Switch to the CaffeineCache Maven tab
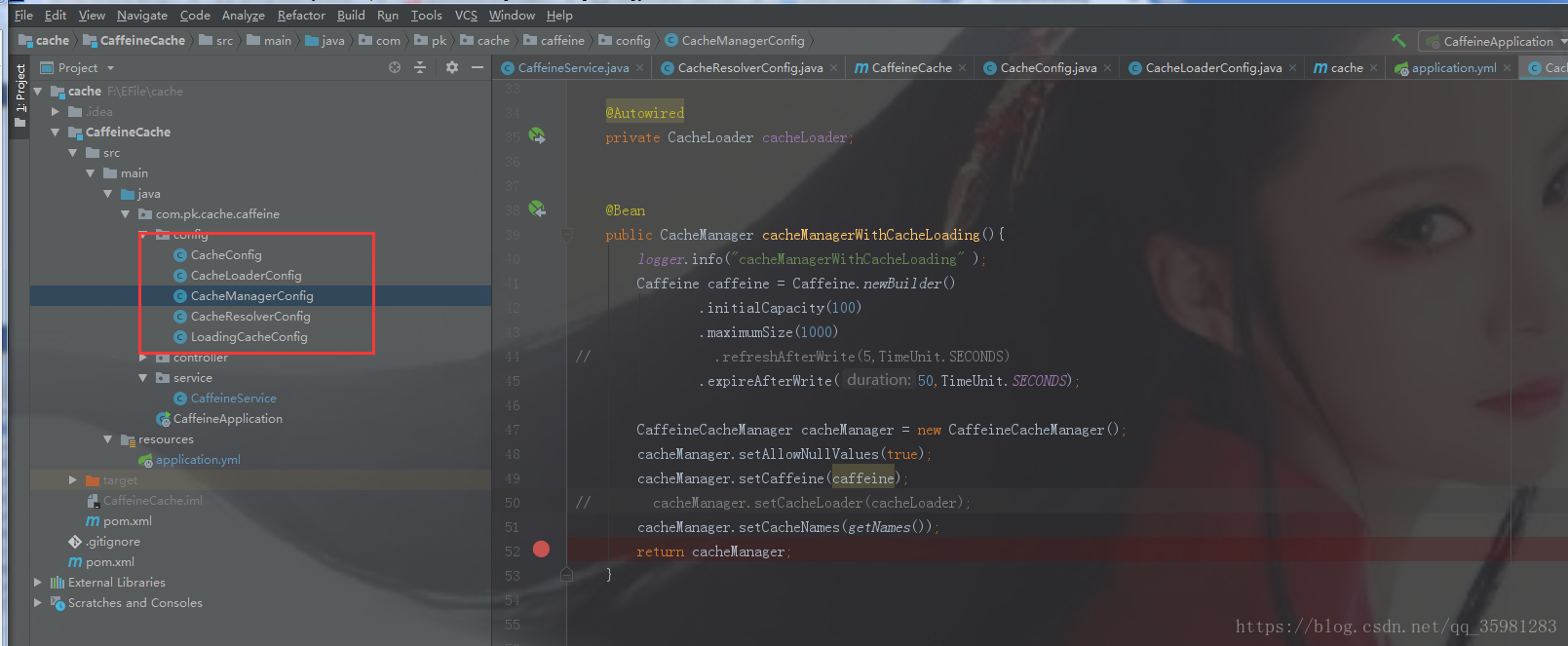Viewport: 1568px width, 646px height. [x=910, y=68]
